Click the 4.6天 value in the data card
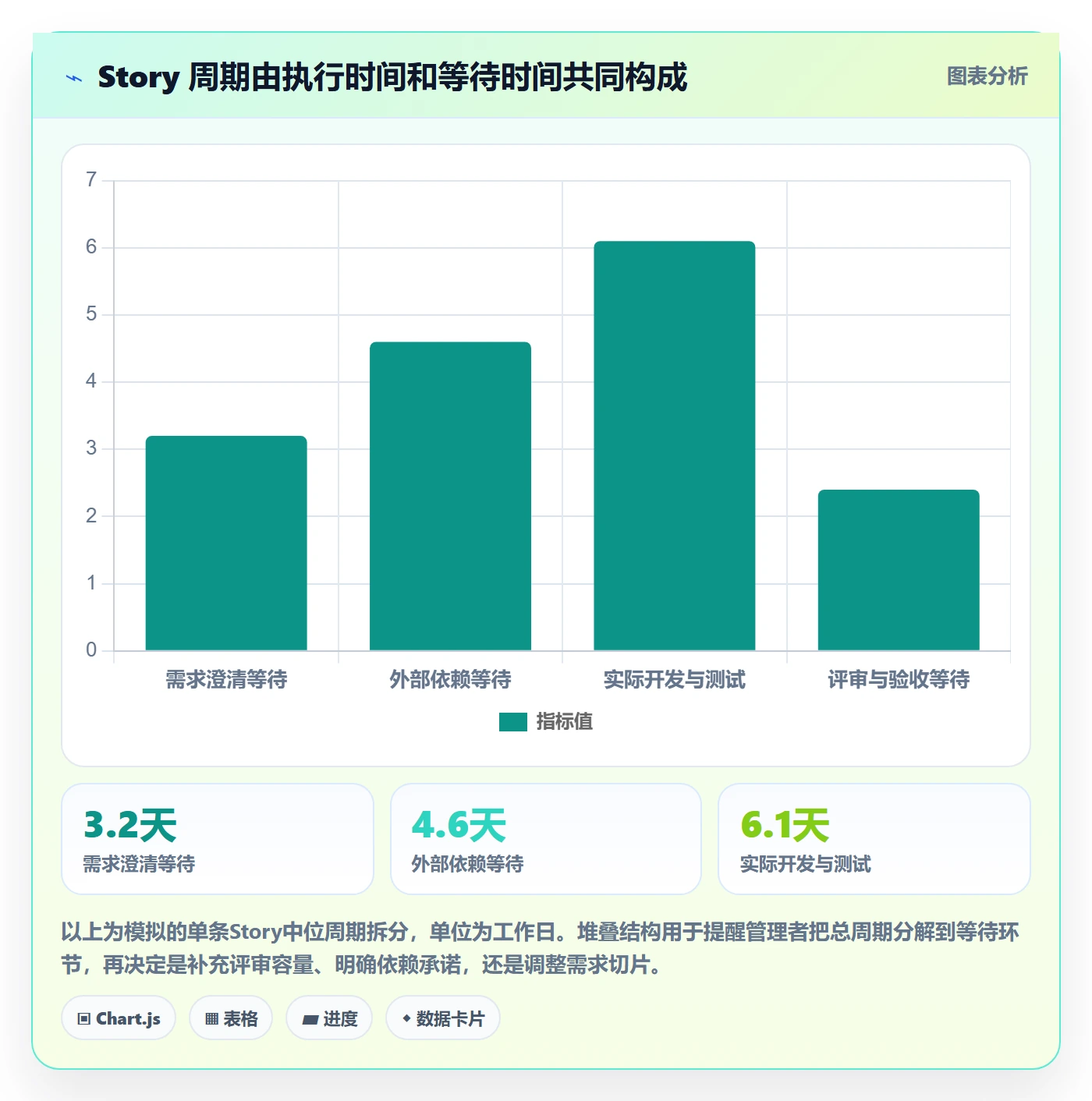Image resolution: width=1092 pixels, height=1101 pixels. (x=459, y=825)
